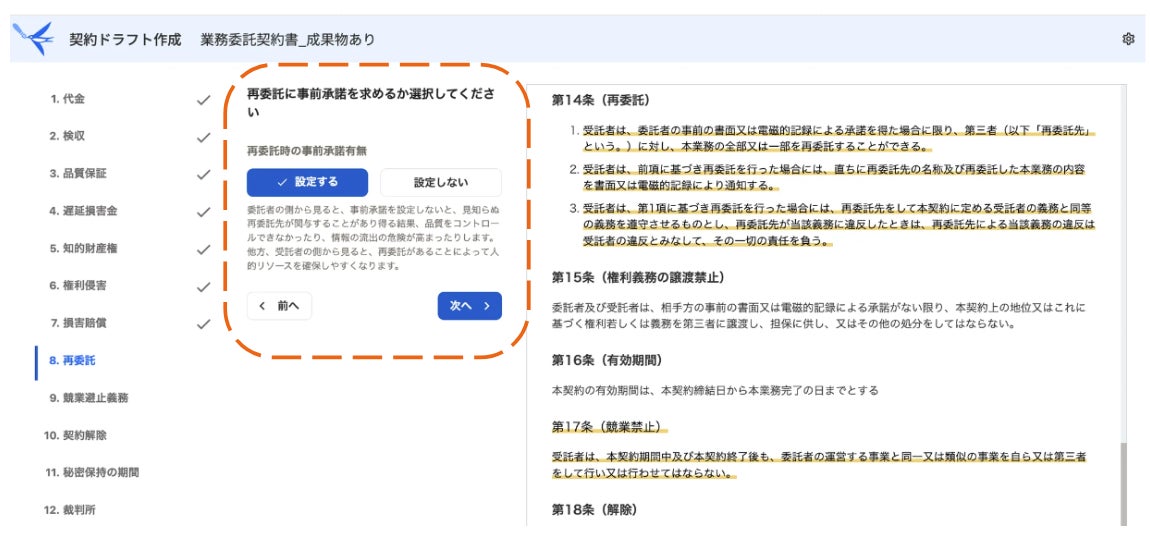Click the bird logo icon in header

coord(34,38)
